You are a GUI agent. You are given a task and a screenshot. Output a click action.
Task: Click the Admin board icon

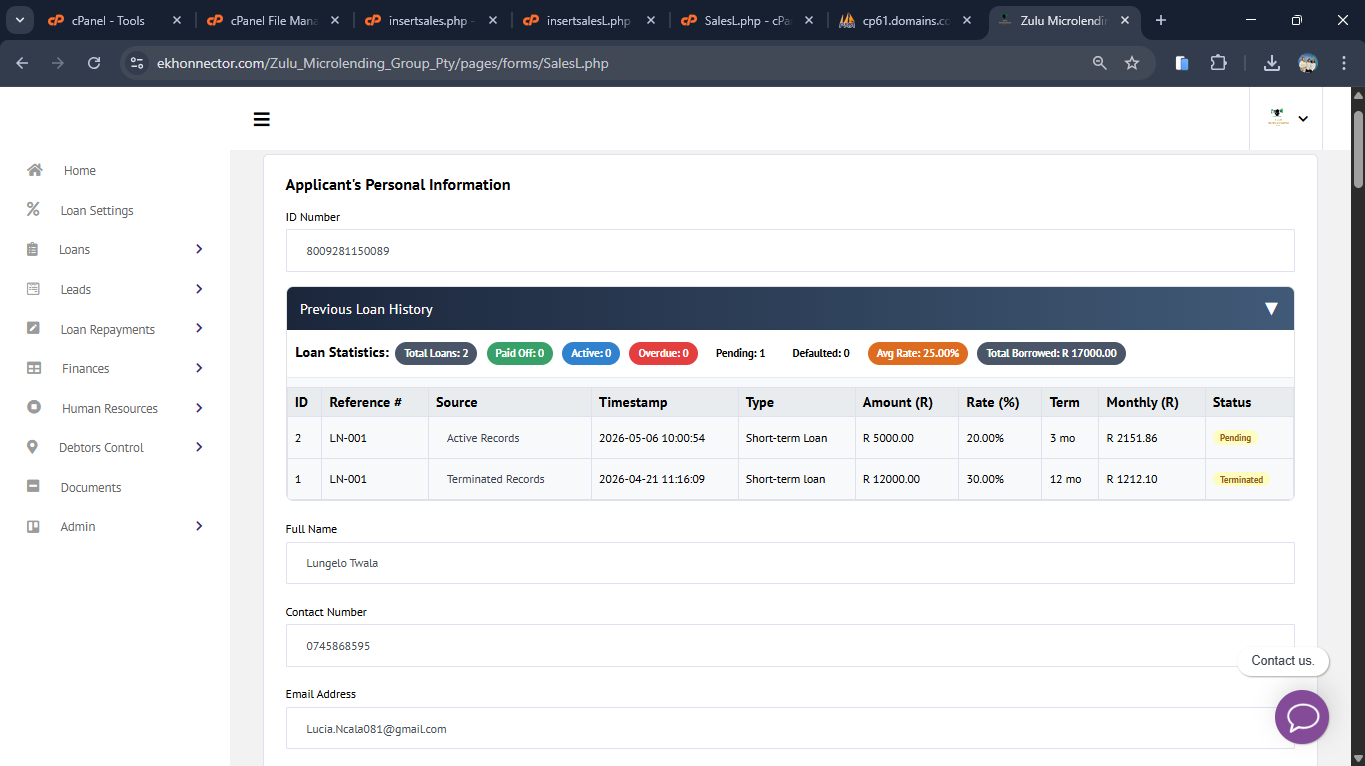pyautogui.click(x=33, y=526)
